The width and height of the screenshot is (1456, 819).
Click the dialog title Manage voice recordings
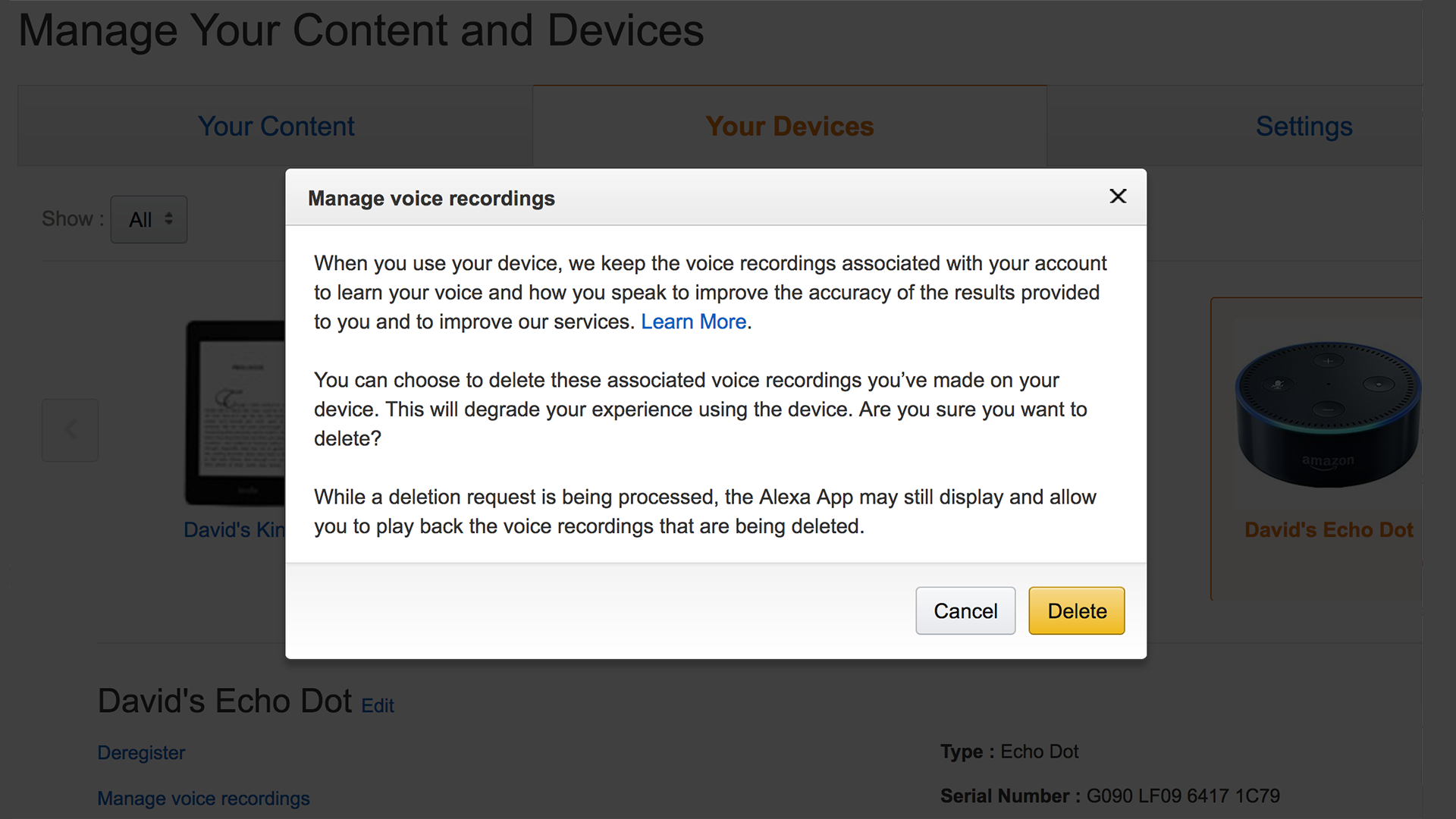pos(431,198)
